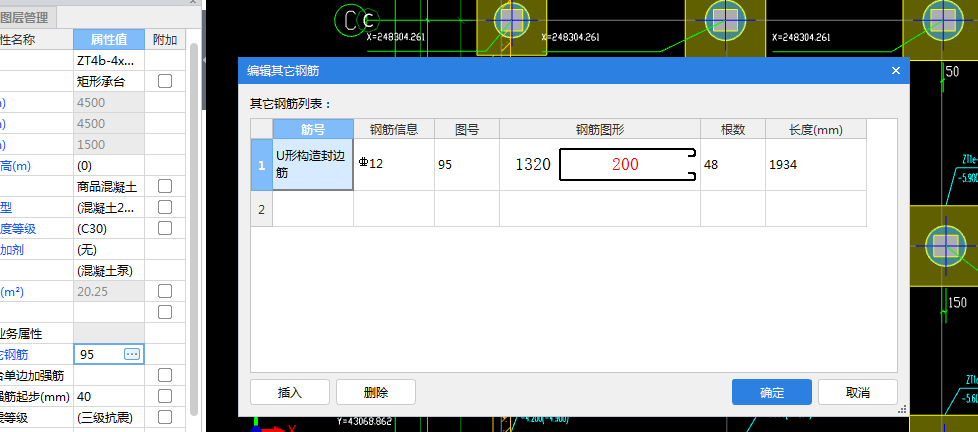
Task: Click the 插入 button
Action: (290, 392)
